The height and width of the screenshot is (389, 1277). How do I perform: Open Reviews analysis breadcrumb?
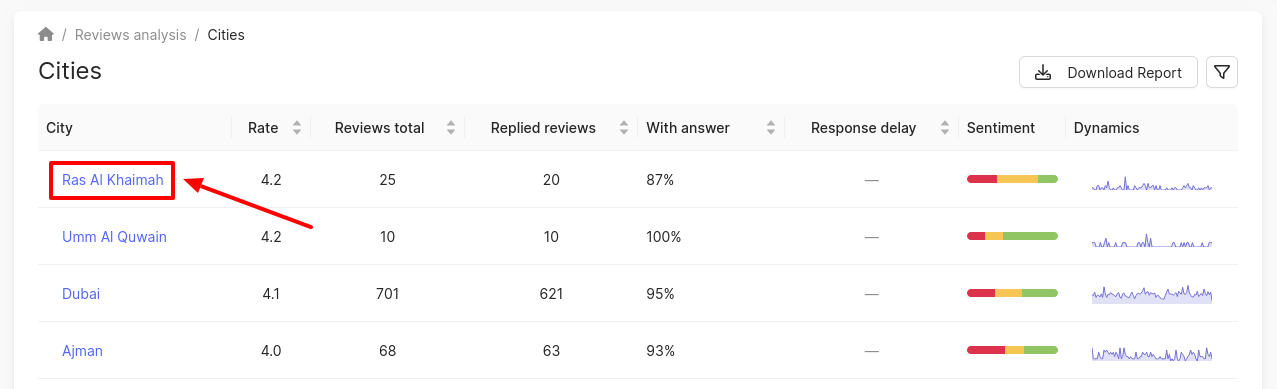click(x=131, y=35)
